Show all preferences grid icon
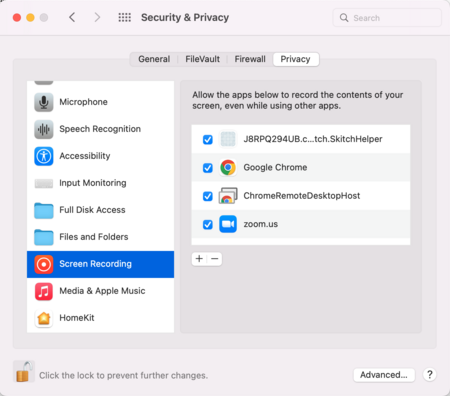This screenshot has width=450, height=396. pyautogui.click(x=125, y=17)
